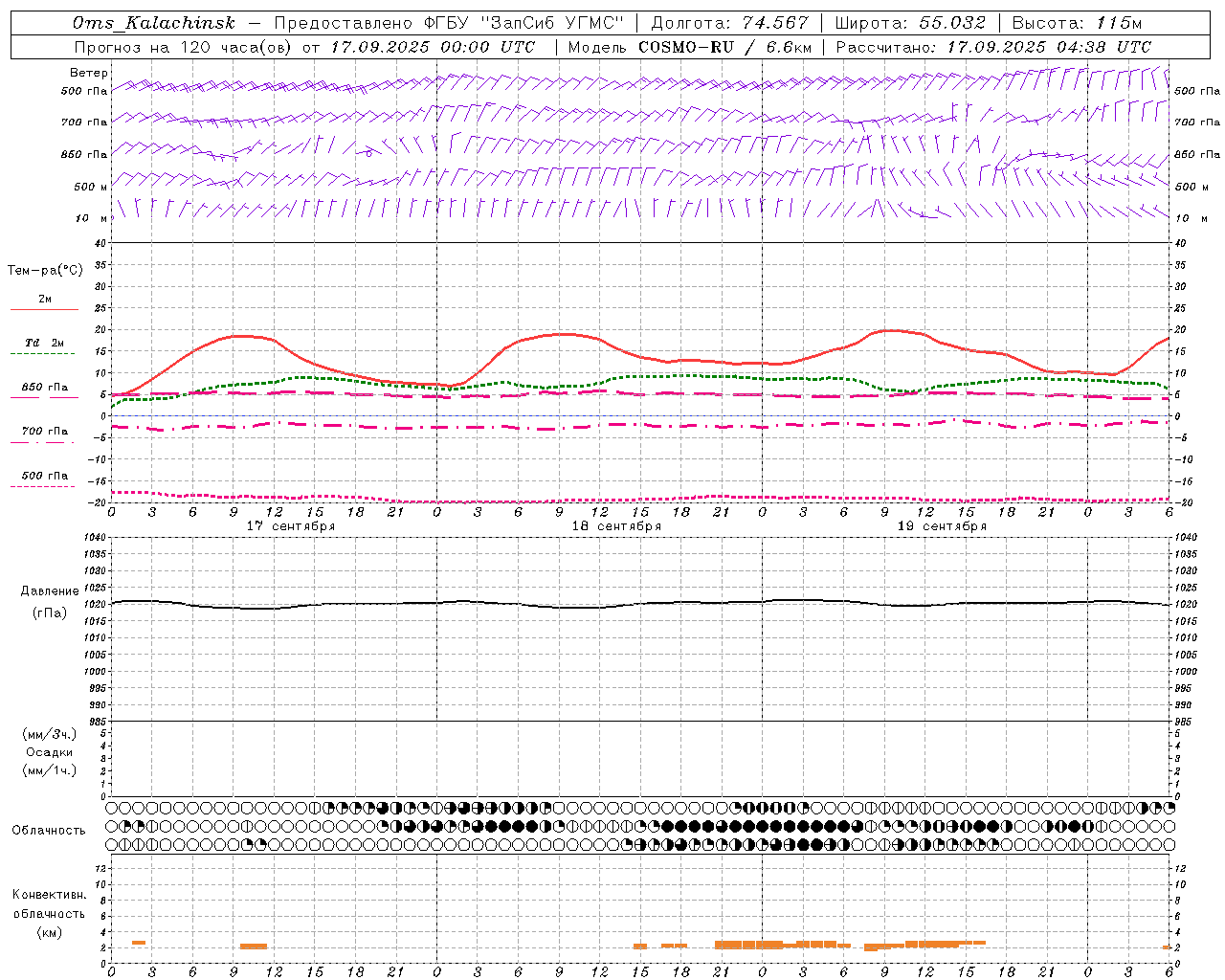This screenshot has width=1225, height=980.
Task: Click the Тем-ра(°C) axis title
Action: (45, 271)
